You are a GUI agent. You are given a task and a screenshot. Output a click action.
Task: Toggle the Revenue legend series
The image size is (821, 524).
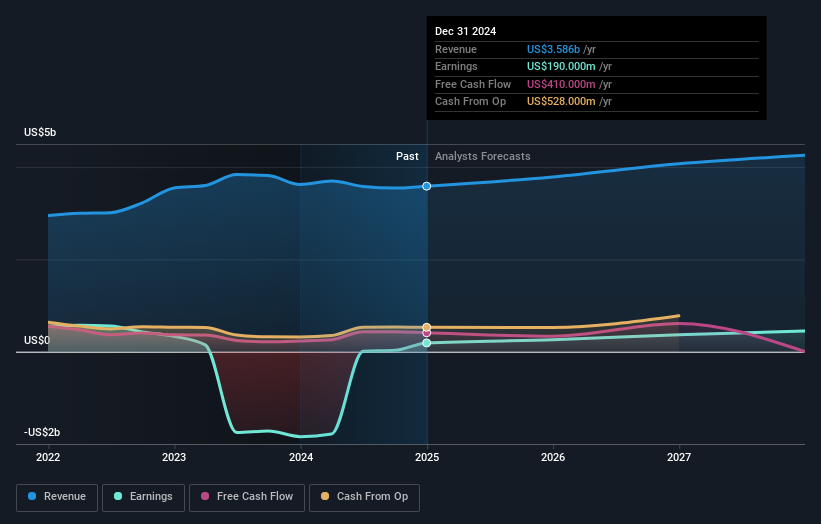[57, 497]
